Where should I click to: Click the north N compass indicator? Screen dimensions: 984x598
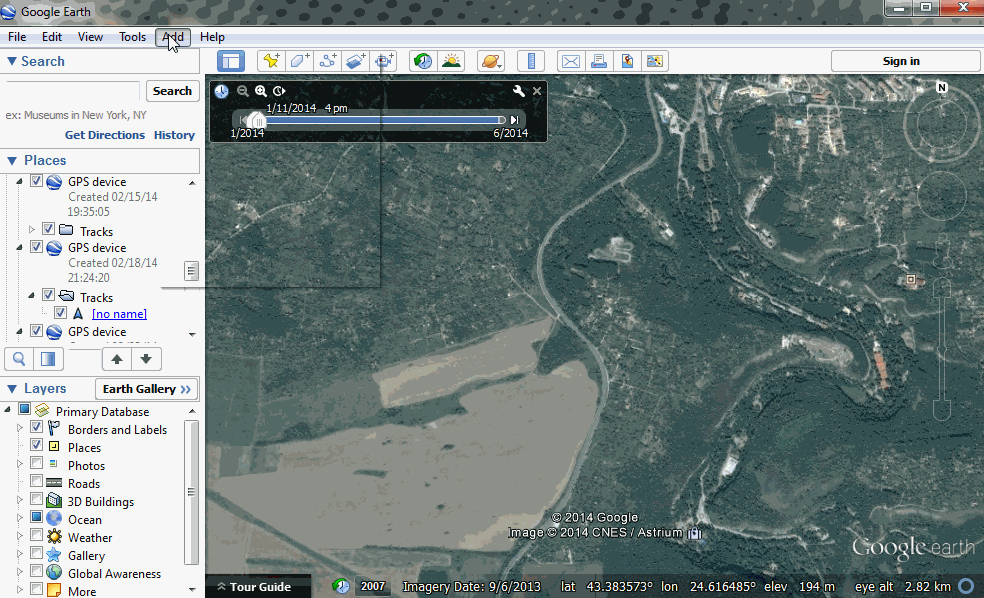coord(942,87)
